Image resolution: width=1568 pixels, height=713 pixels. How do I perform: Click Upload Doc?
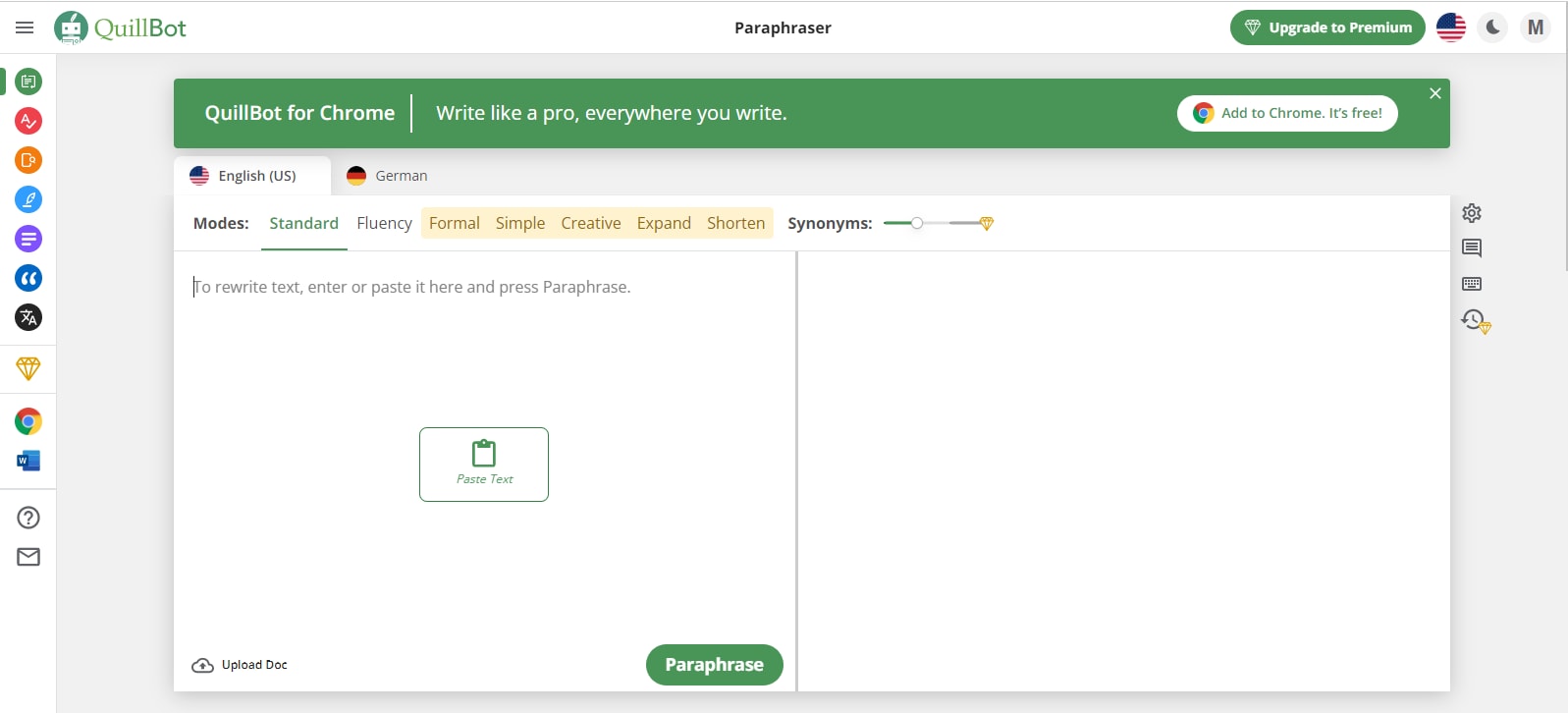click(x=240, y=665)
